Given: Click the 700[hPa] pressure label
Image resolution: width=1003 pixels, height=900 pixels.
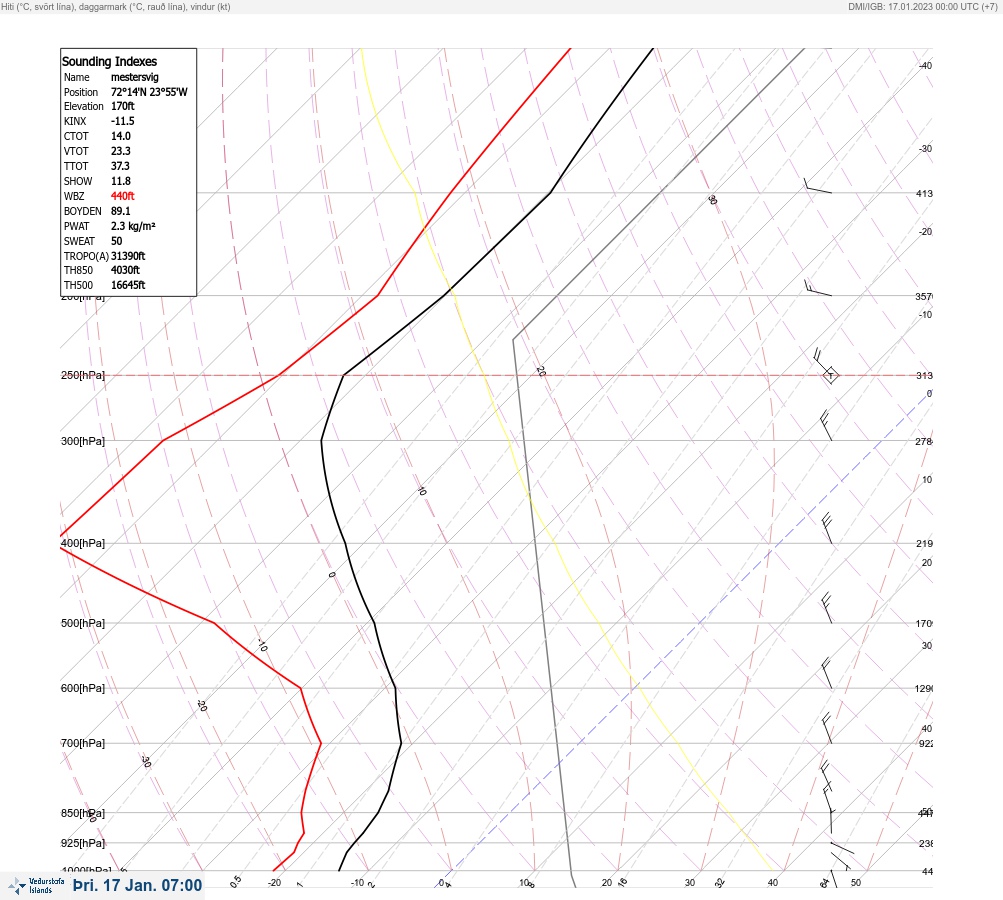Looking at the screenshot, I should pos(83,743).
